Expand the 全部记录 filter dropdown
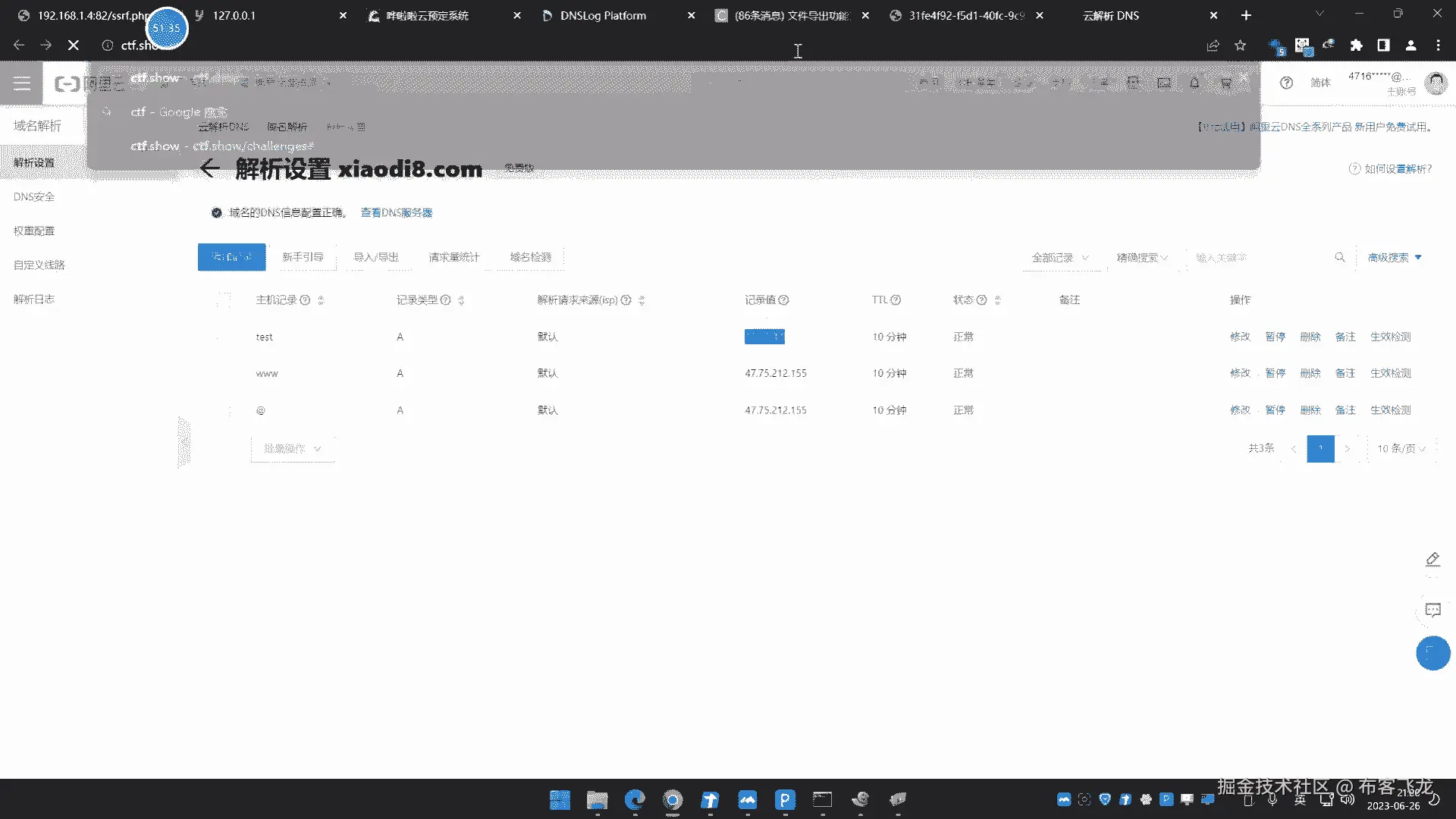 [x=1059, y=258]
